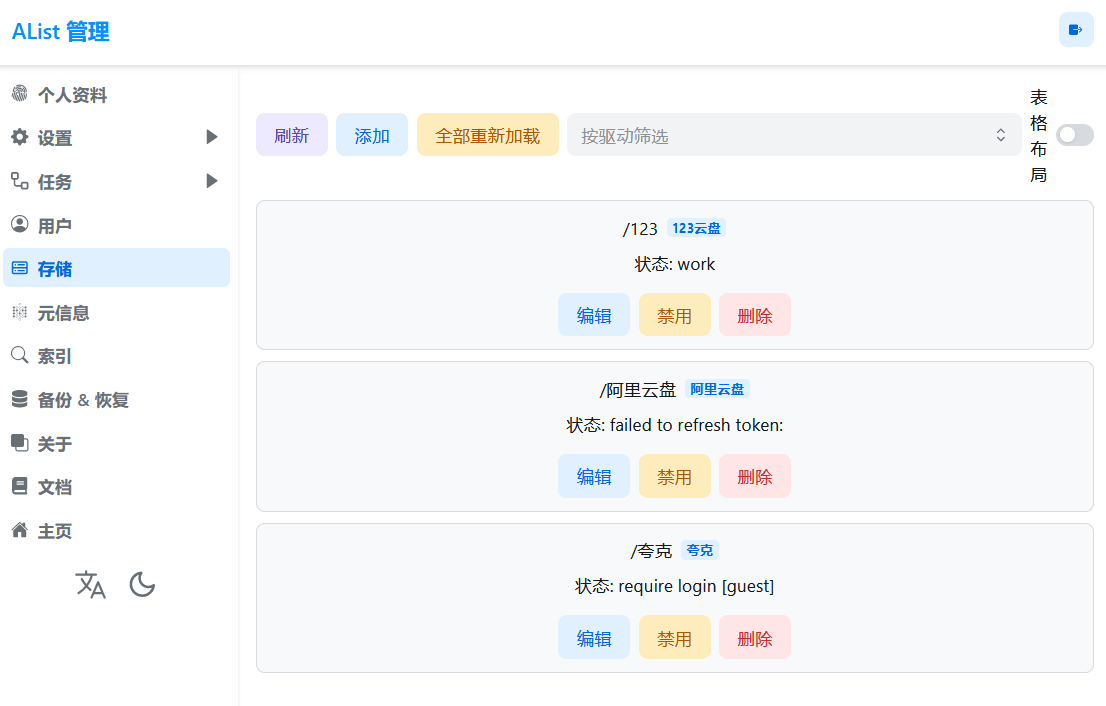Open the language switcher icon
This screenshot has height=706, width=1106.
pos(90,584)
